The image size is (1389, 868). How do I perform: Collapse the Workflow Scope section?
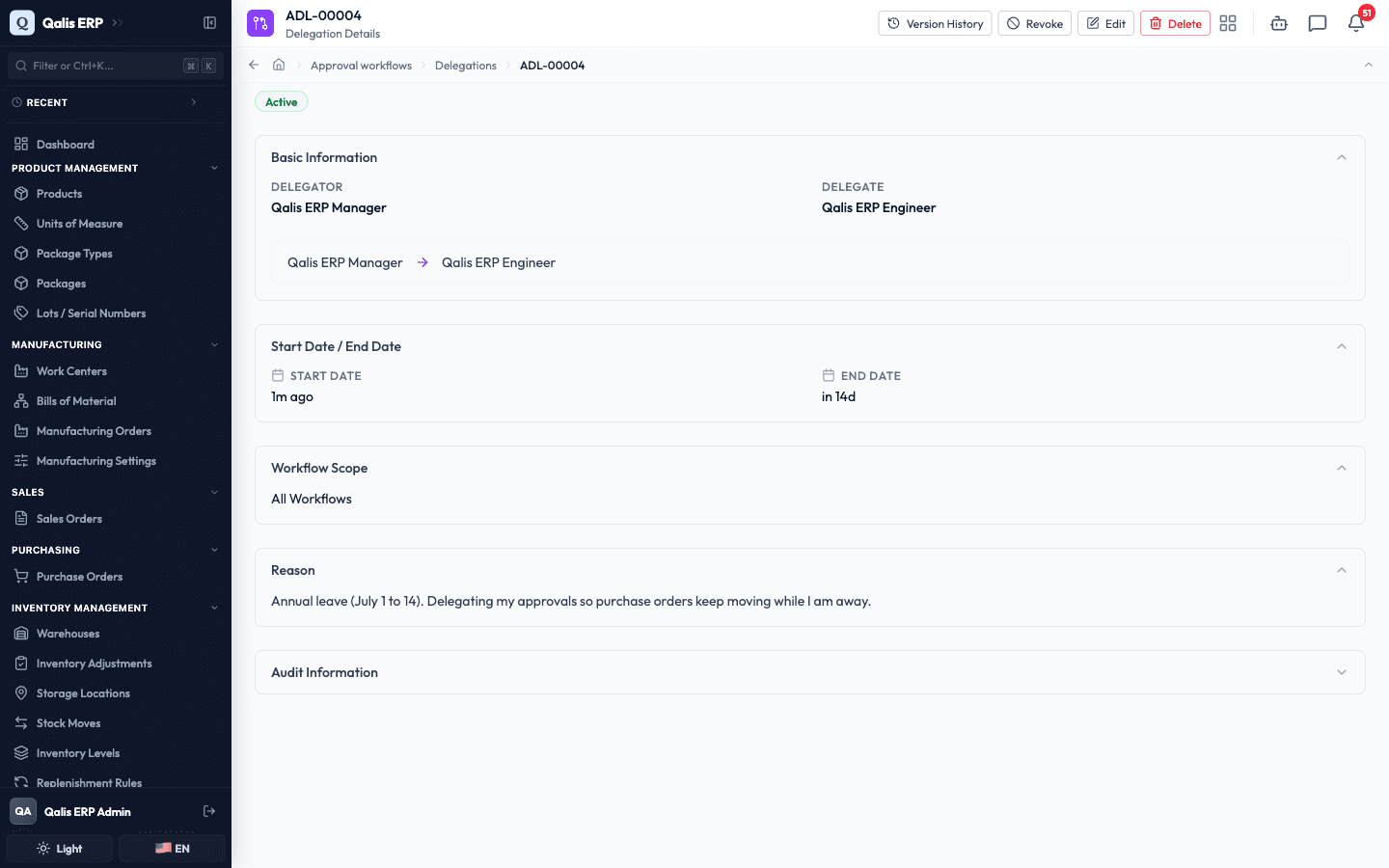tap(1341, 468)
